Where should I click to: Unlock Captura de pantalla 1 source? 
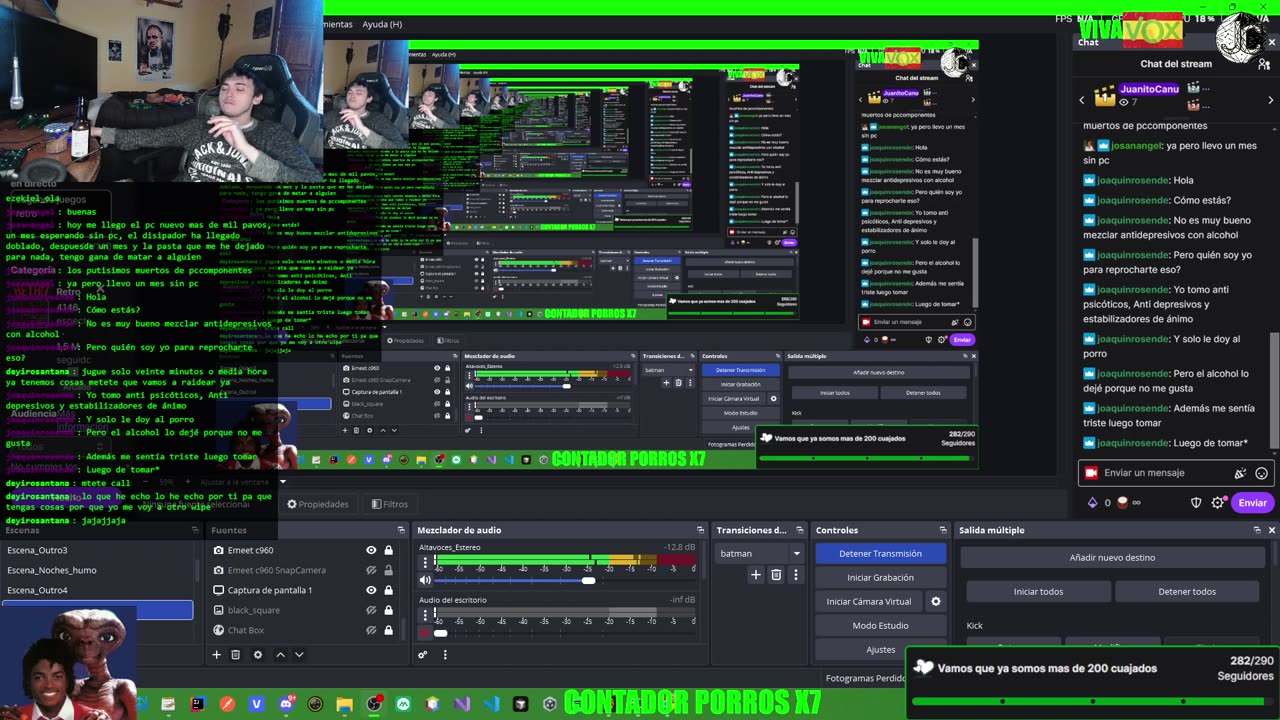[x=388, y=590]
